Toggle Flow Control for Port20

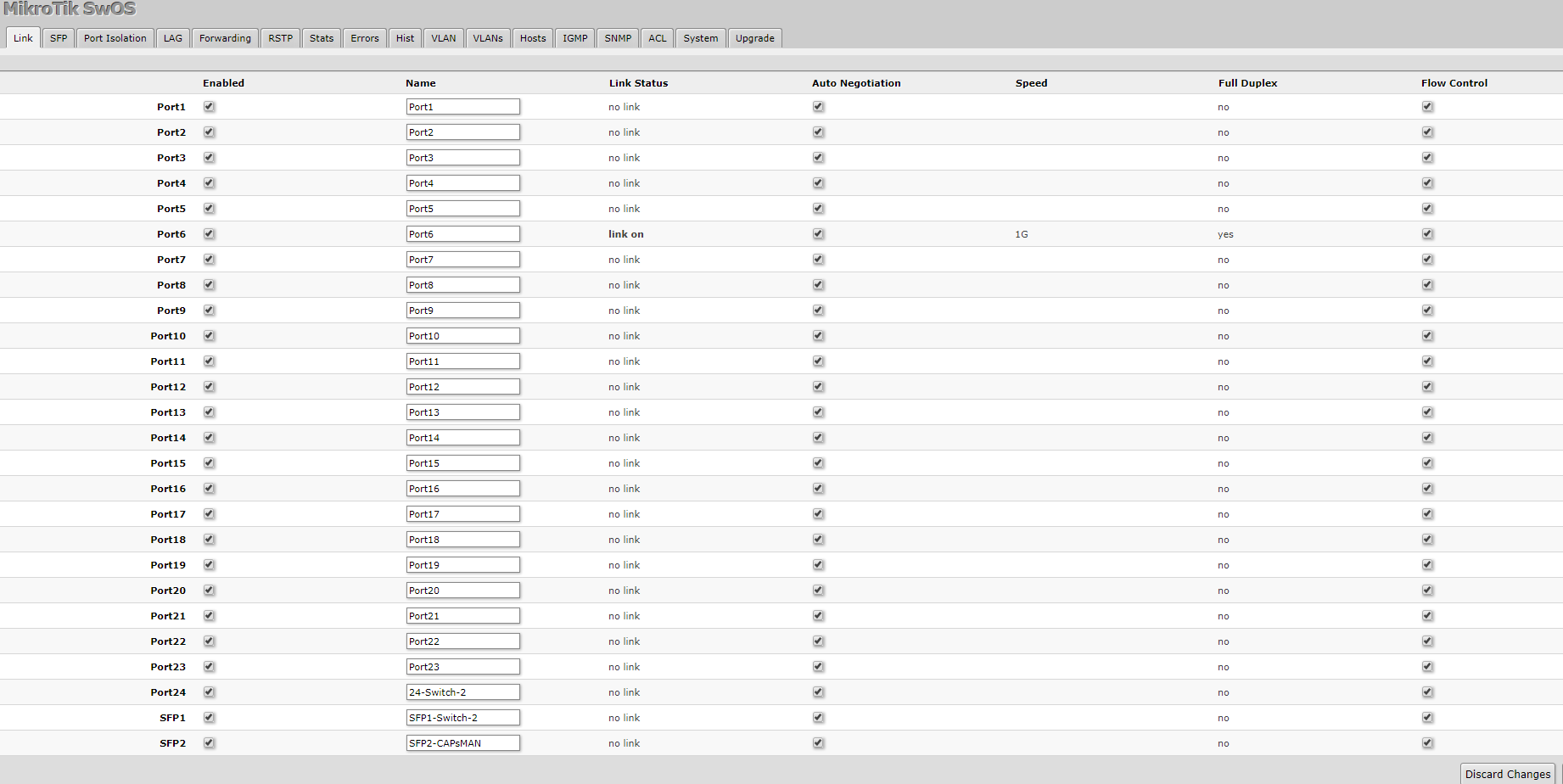pyautogui.click(x=1428, y=591)
